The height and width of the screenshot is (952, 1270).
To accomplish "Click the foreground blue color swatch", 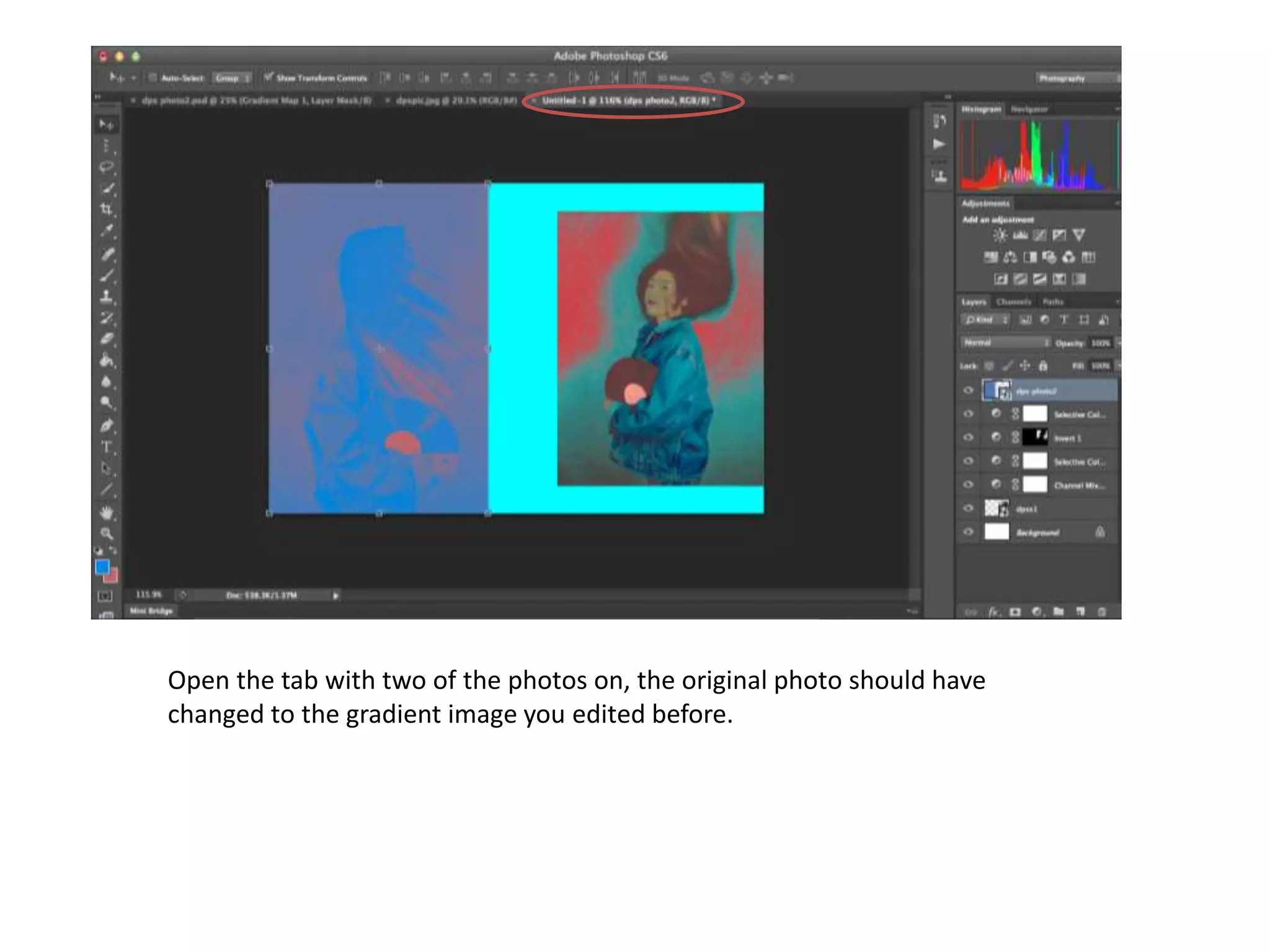I will tap(102, 567).
